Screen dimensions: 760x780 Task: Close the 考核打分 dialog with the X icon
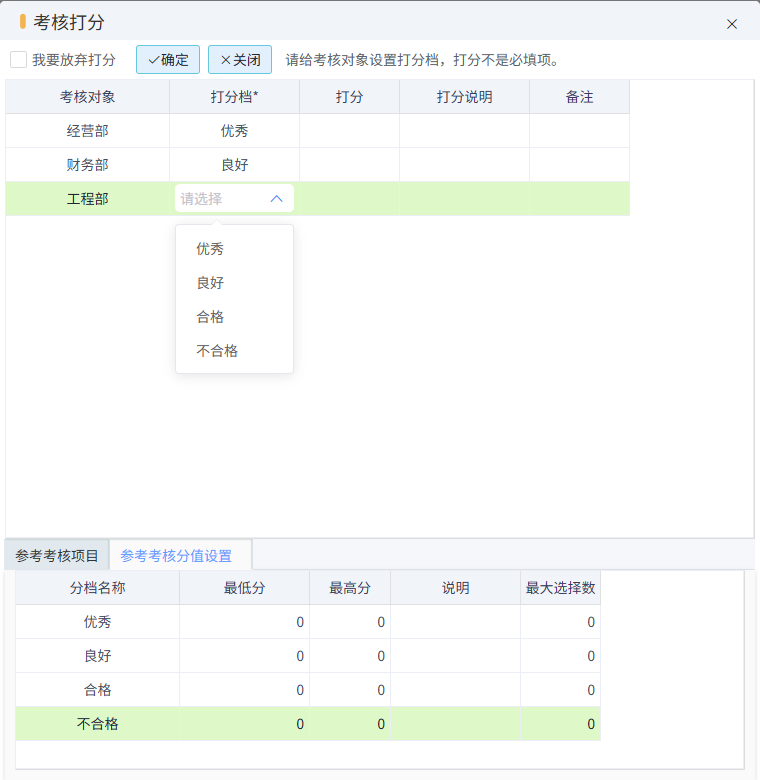click(x=731, y=24)
